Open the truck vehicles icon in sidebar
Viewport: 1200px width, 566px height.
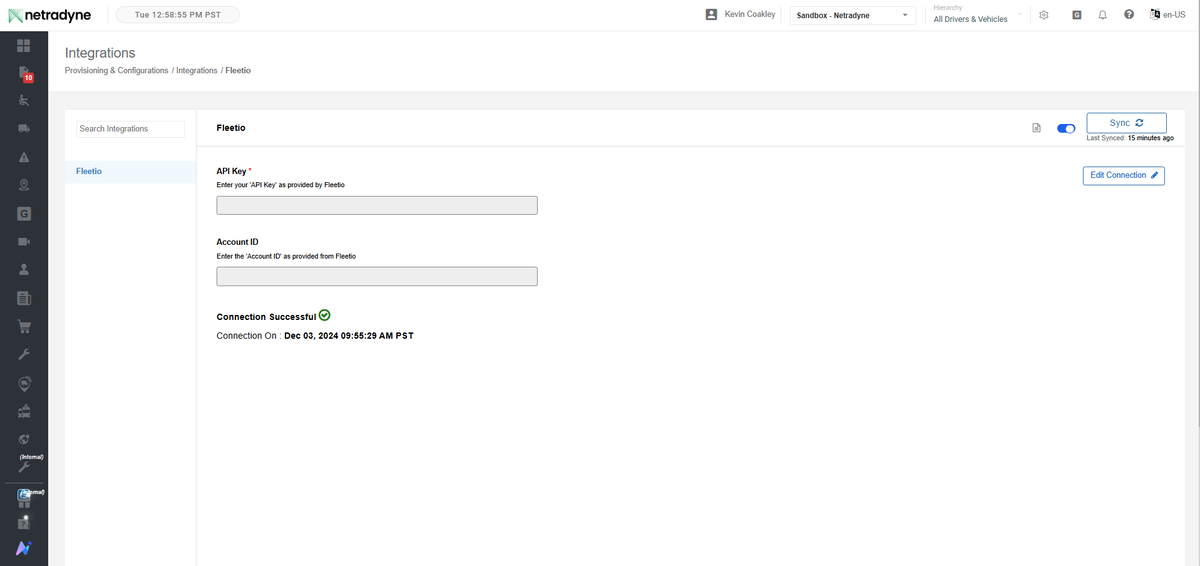24,129
